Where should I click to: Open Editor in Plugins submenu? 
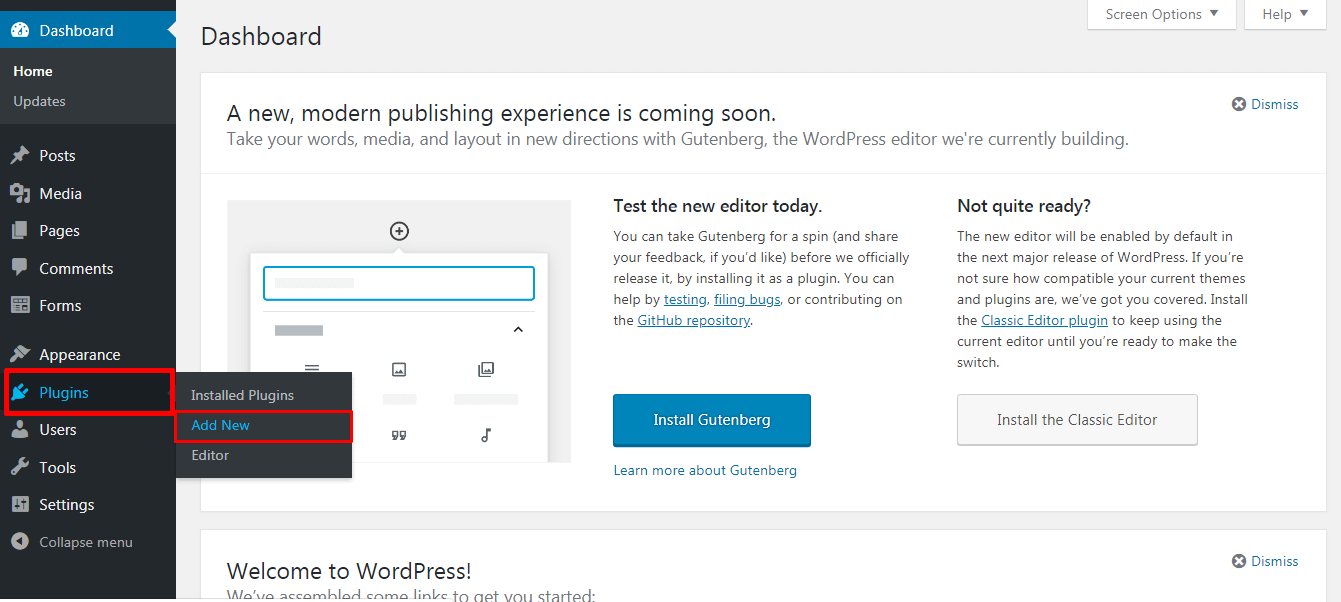tap(210, 455)
